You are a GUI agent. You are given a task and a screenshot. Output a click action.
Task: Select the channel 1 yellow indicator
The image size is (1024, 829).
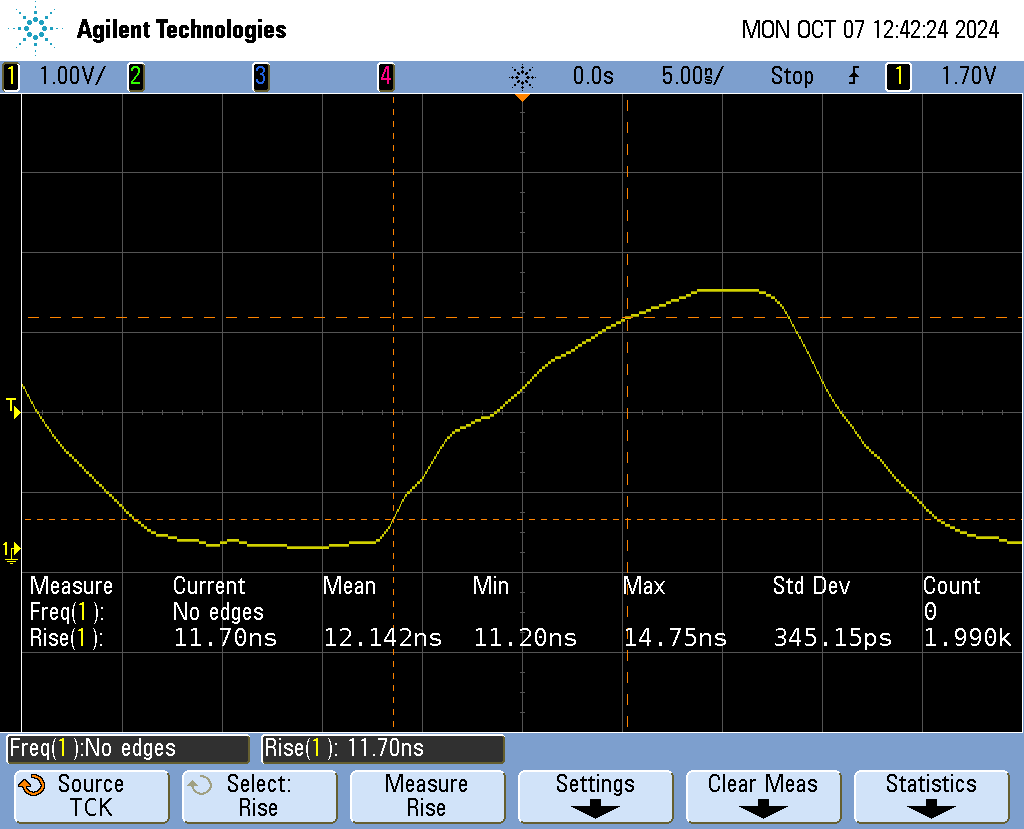pyautogui.click(x=11, y=76)
